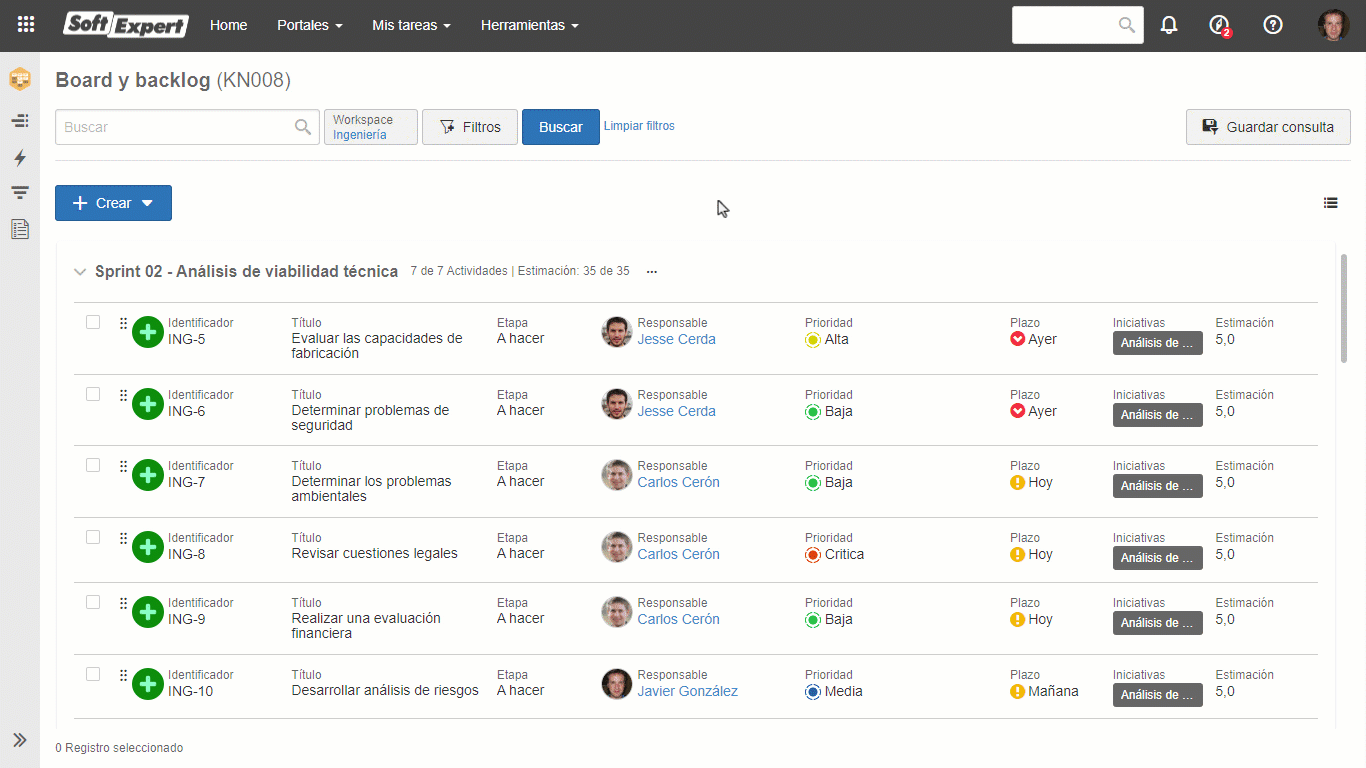This screenshot has height=768, width=1366.
Task: Open the Análisis de... initiative tag for ING-5
Action: pyautogui.click(x=1158, y=343)
